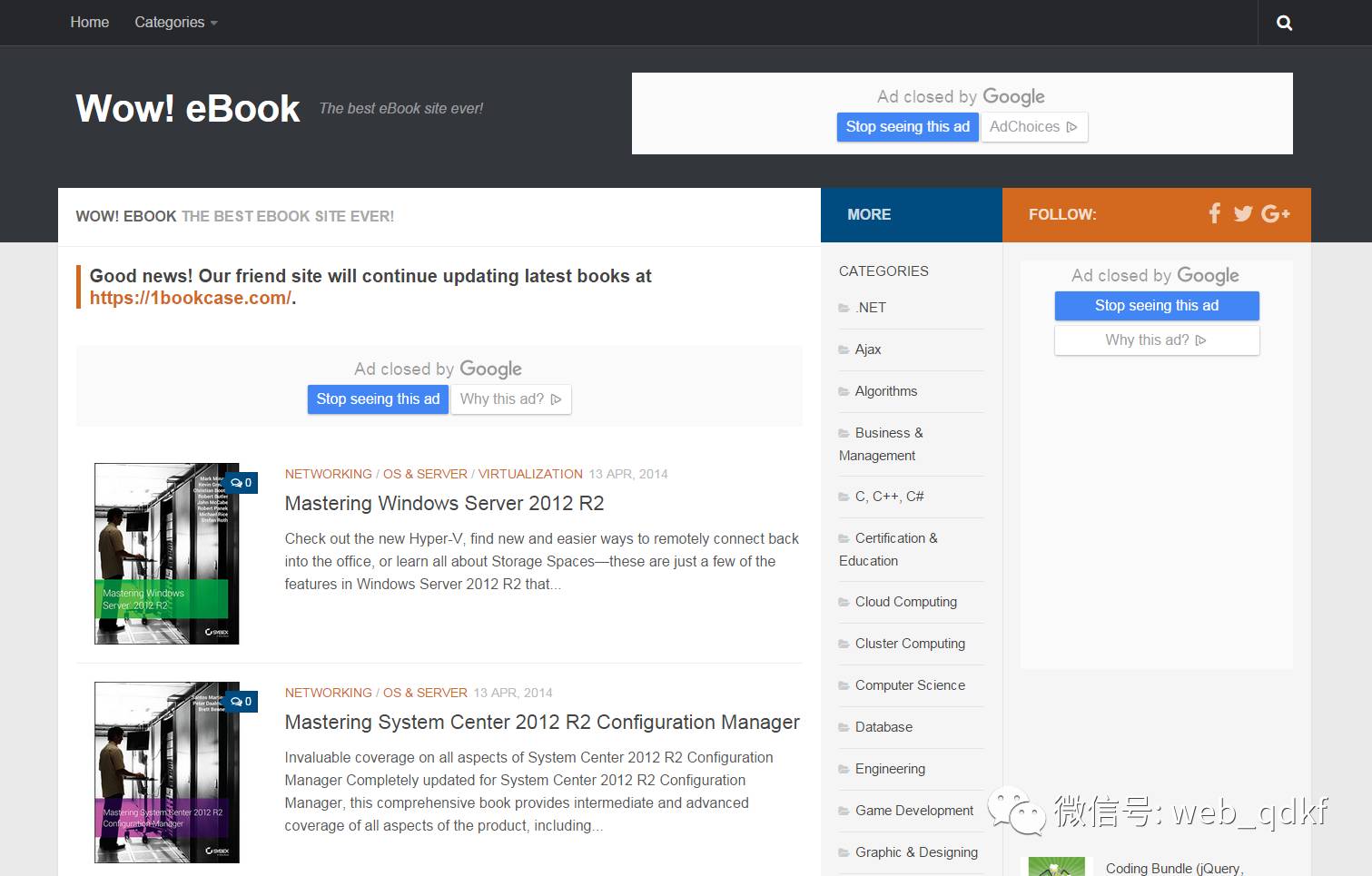Click the WOW! EBOOK heading text
This screenshot has height=876, width=1372.
pos(126,216)
